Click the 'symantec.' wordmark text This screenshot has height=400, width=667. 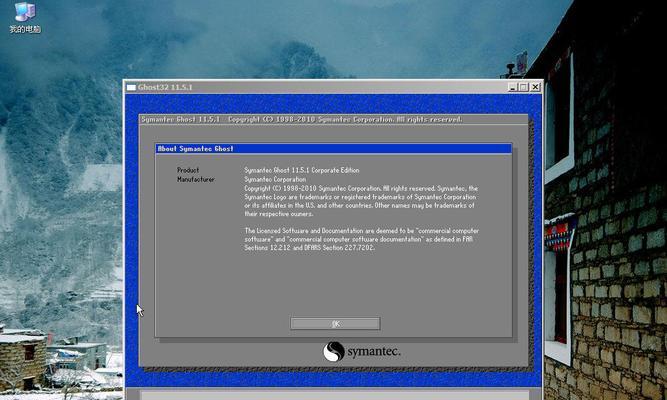coord(374,352)
